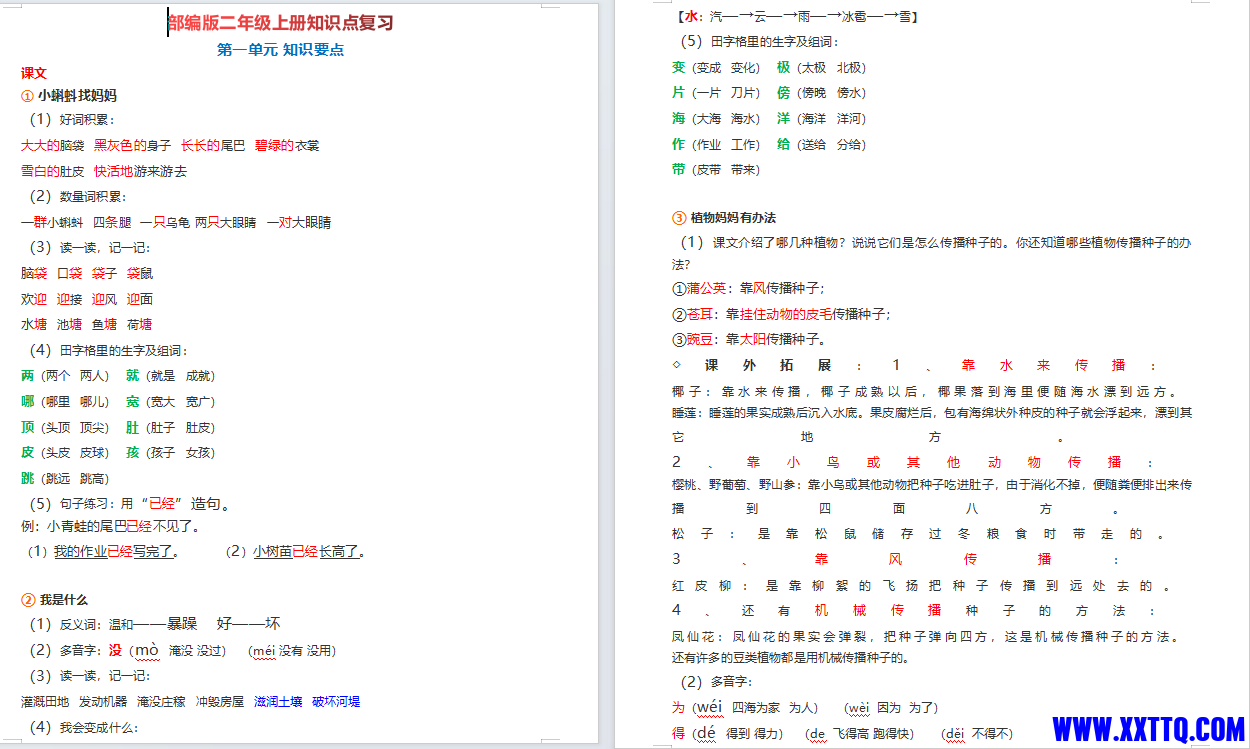Select the subtitle 第一单元 知识要点
This screenshot has height=749, width=1250.
pyautogui.click(x=281, y=49)
